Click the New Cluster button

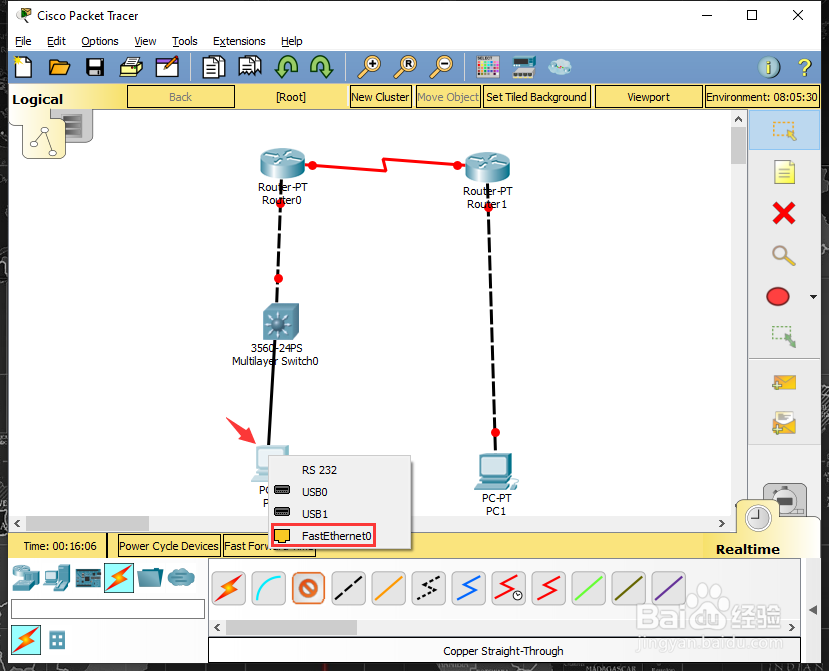click(x=380, y=97)
